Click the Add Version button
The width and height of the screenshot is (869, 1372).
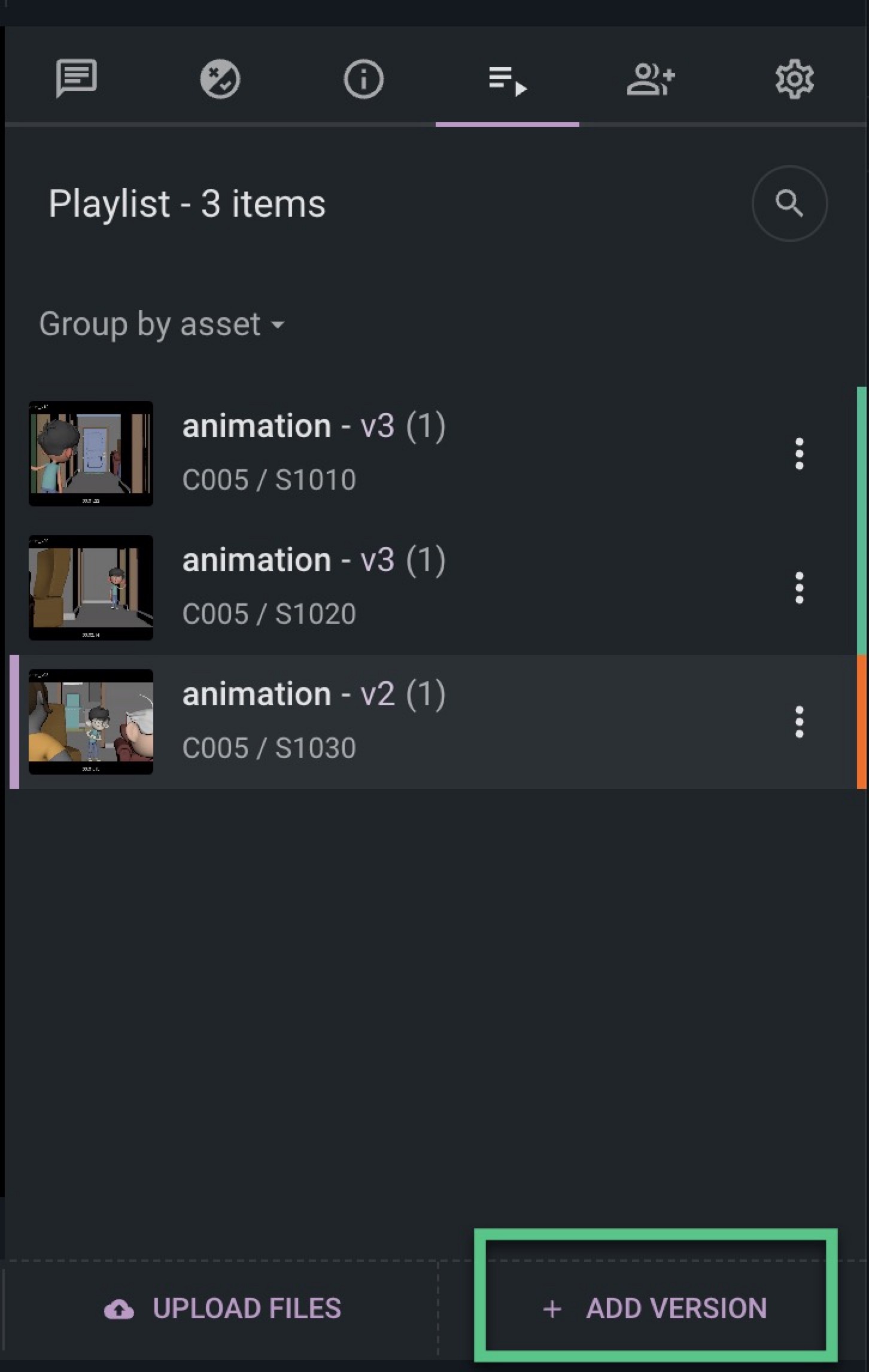(x=655, y=1309)
